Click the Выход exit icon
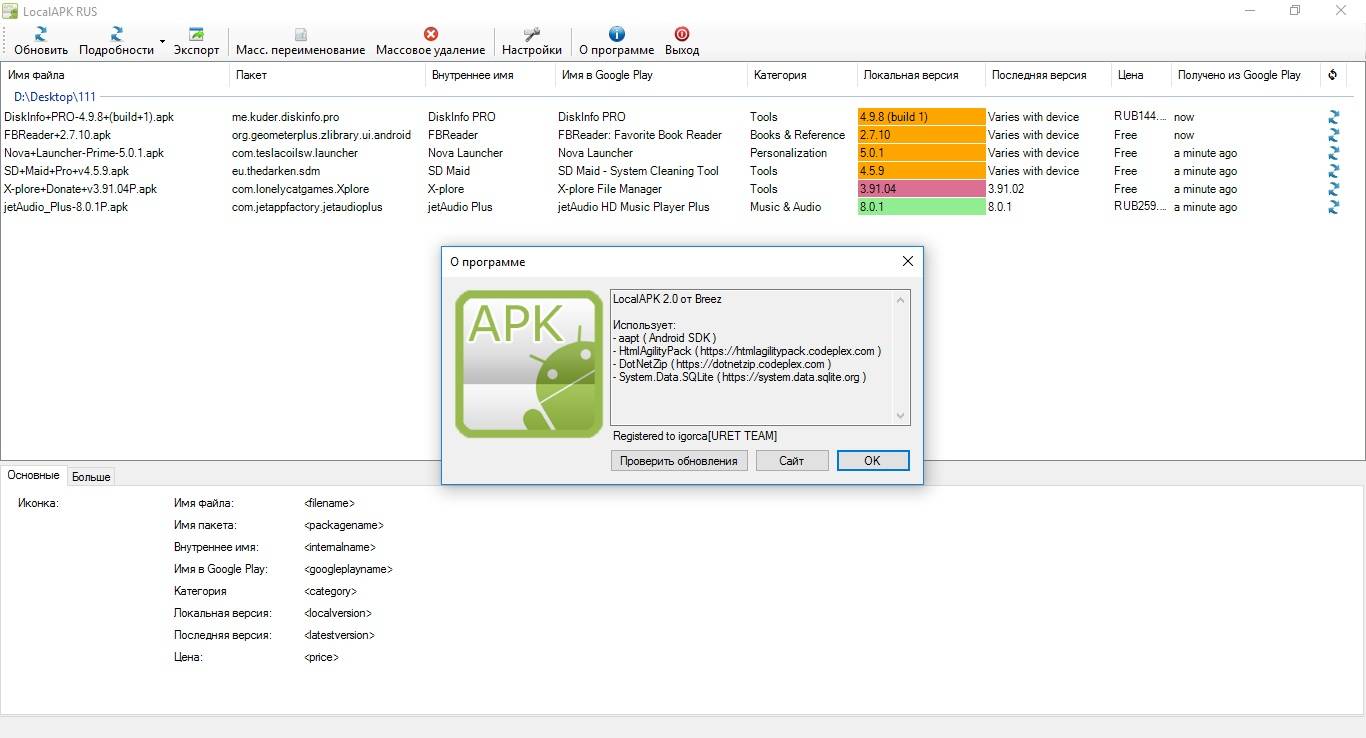 coord(682,34)
